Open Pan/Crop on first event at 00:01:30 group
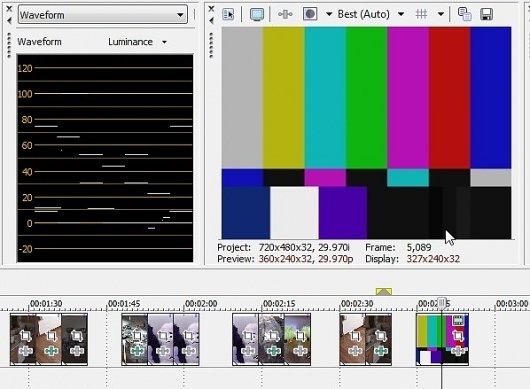The height and width of the screenshot is (389, 530). tap(26, 336)
